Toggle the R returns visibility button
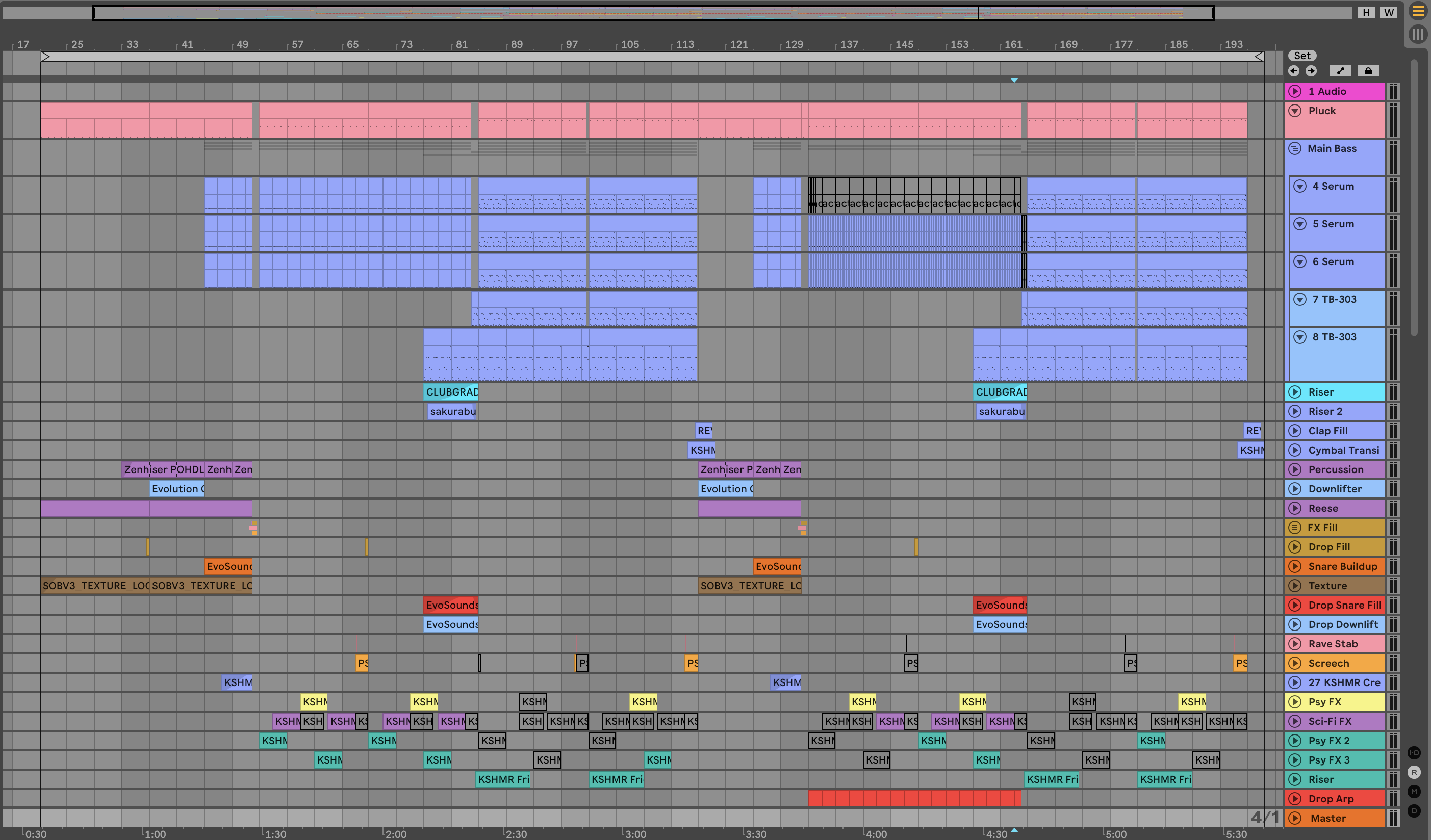 click(x=1414, y=772)
